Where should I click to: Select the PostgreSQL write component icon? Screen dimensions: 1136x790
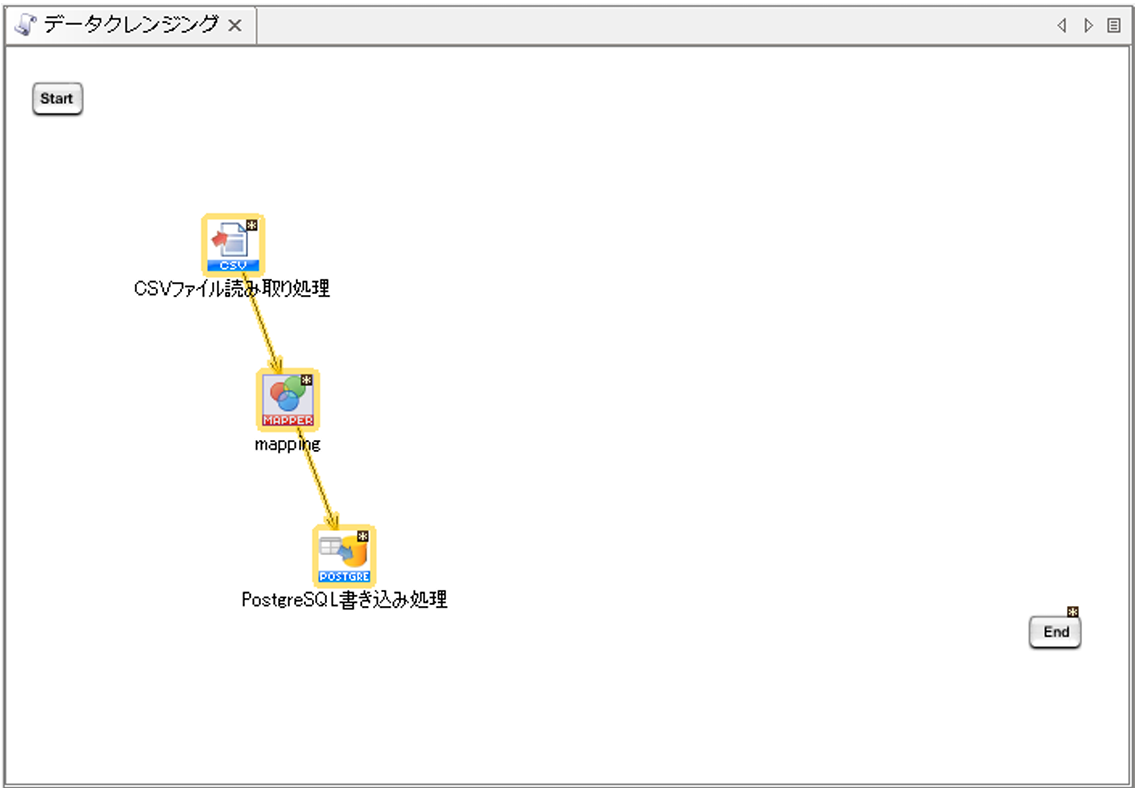coord(344,556)
